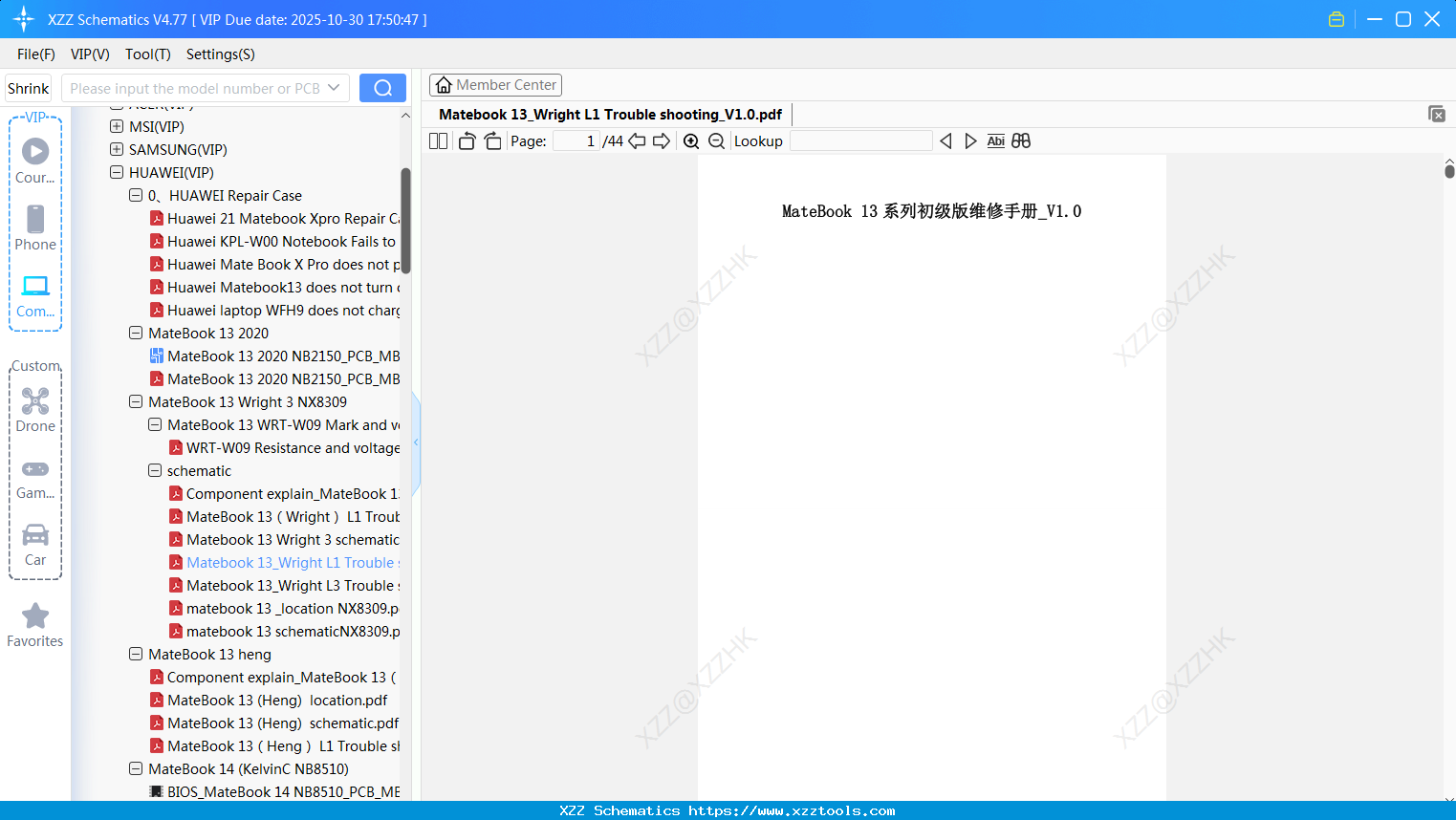1456x820 pixels.
Task: Collapse the schematic folder
Action: [x=155, y=470]
